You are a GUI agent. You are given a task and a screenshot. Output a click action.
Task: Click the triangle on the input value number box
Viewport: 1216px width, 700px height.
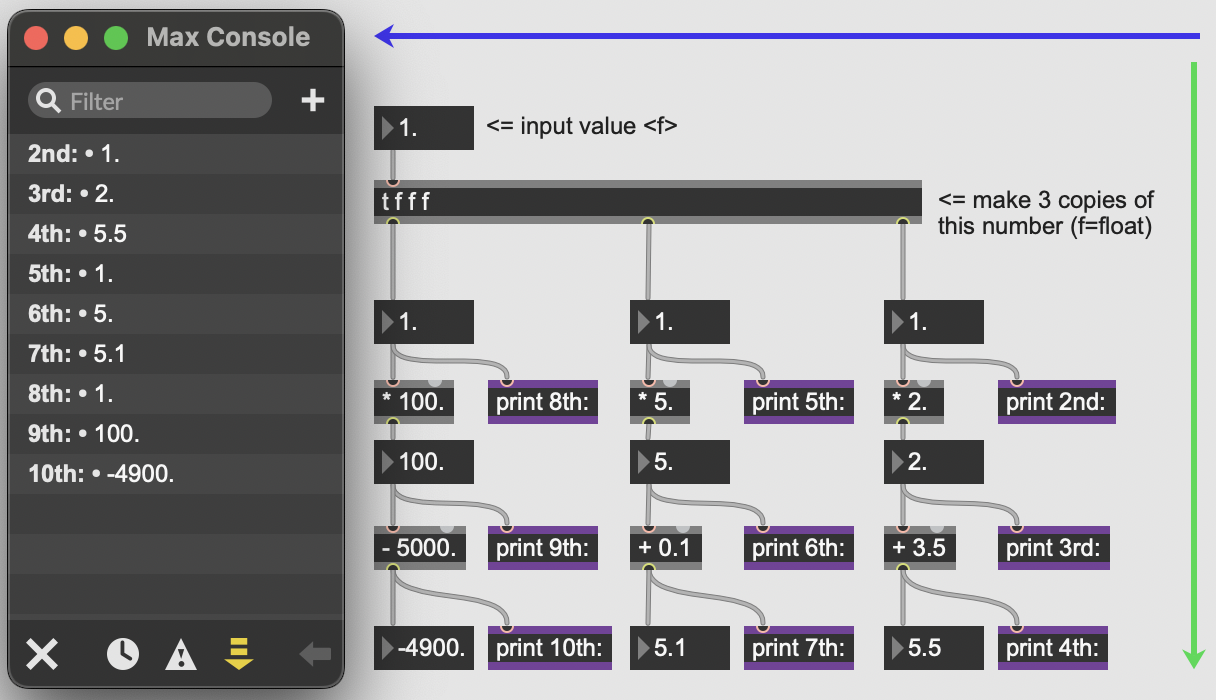click(387, 129)
